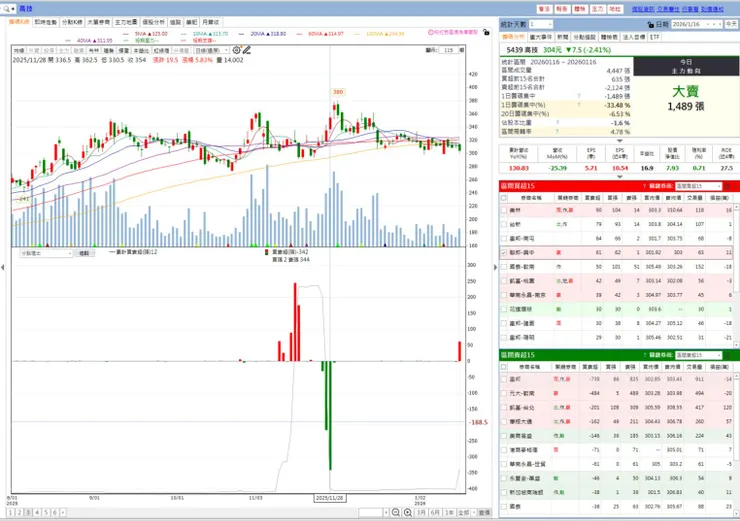Toggle the 本益比 button on the chart toolbar
Screen dimensions: 740x521
click(141, 50)
